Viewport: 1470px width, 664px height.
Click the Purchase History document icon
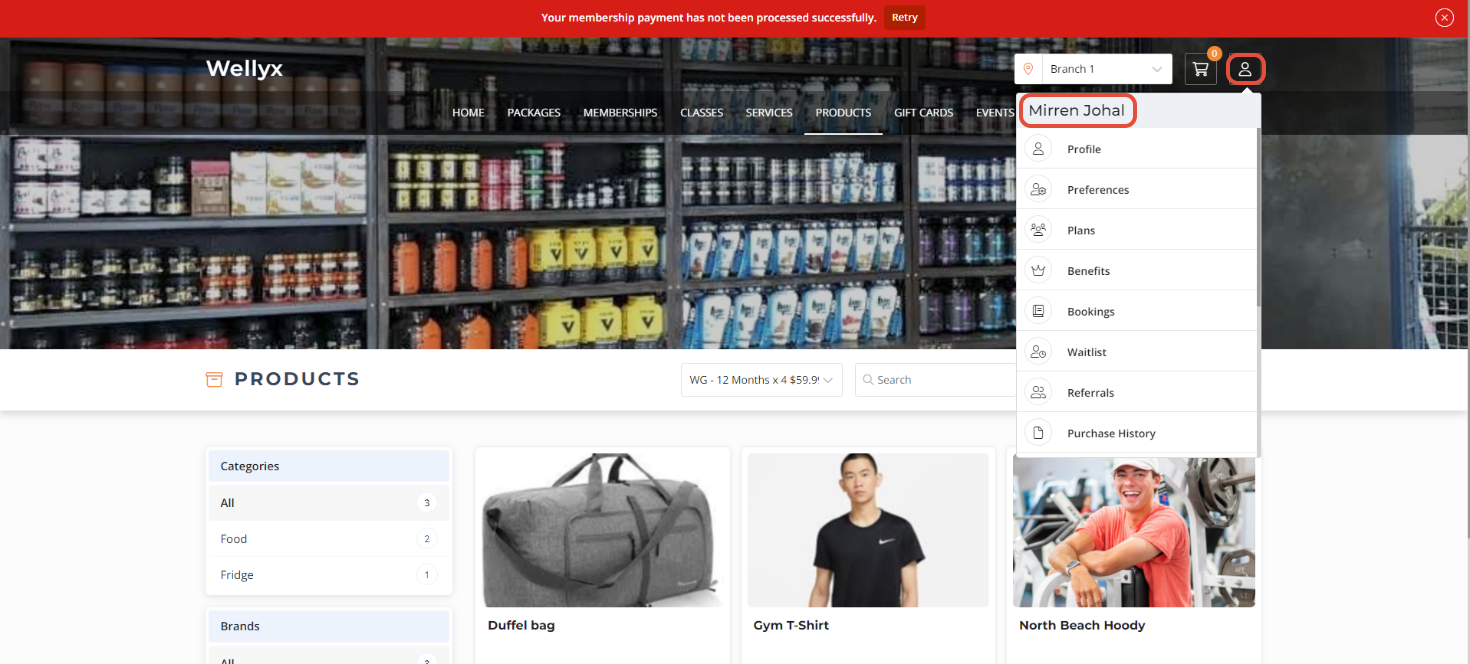point(1038,433)
